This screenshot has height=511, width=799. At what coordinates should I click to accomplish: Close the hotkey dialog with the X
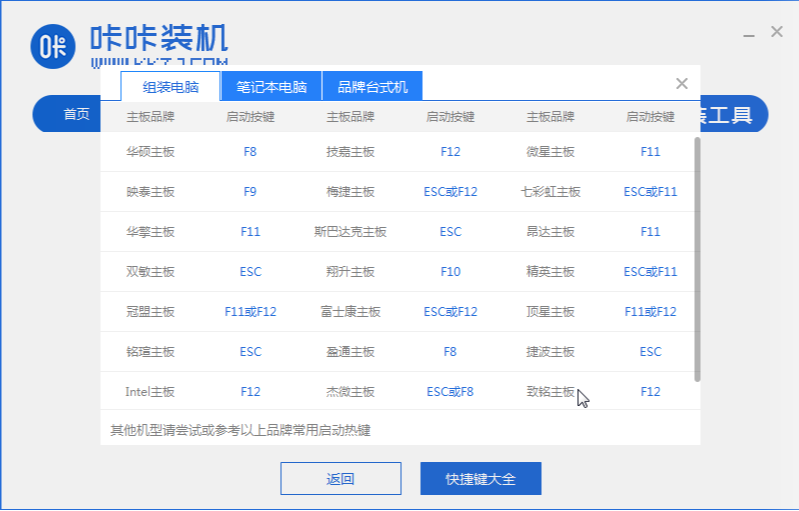pyautogui.click(x=682, y=84)
